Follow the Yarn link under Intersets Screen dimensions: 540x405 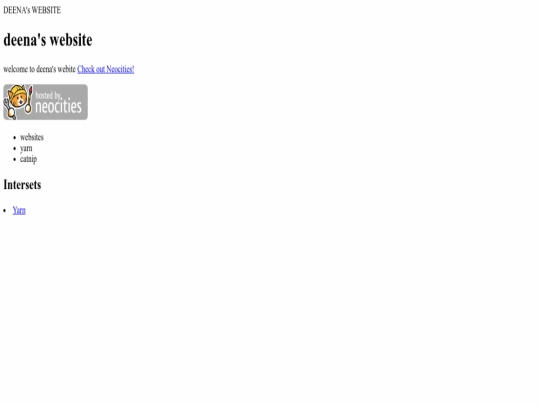click(x=19, y=210)
